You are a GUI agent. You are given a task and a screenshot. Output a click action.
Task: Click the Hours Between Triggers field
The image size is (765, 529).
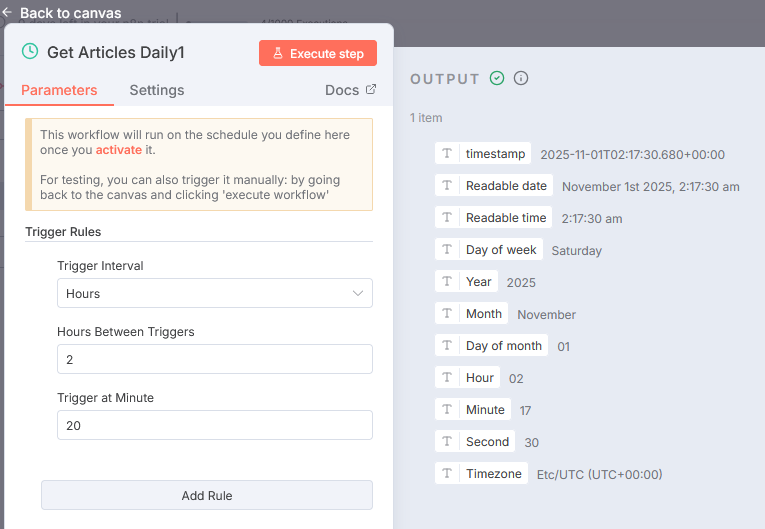click(x=214, y=359)
